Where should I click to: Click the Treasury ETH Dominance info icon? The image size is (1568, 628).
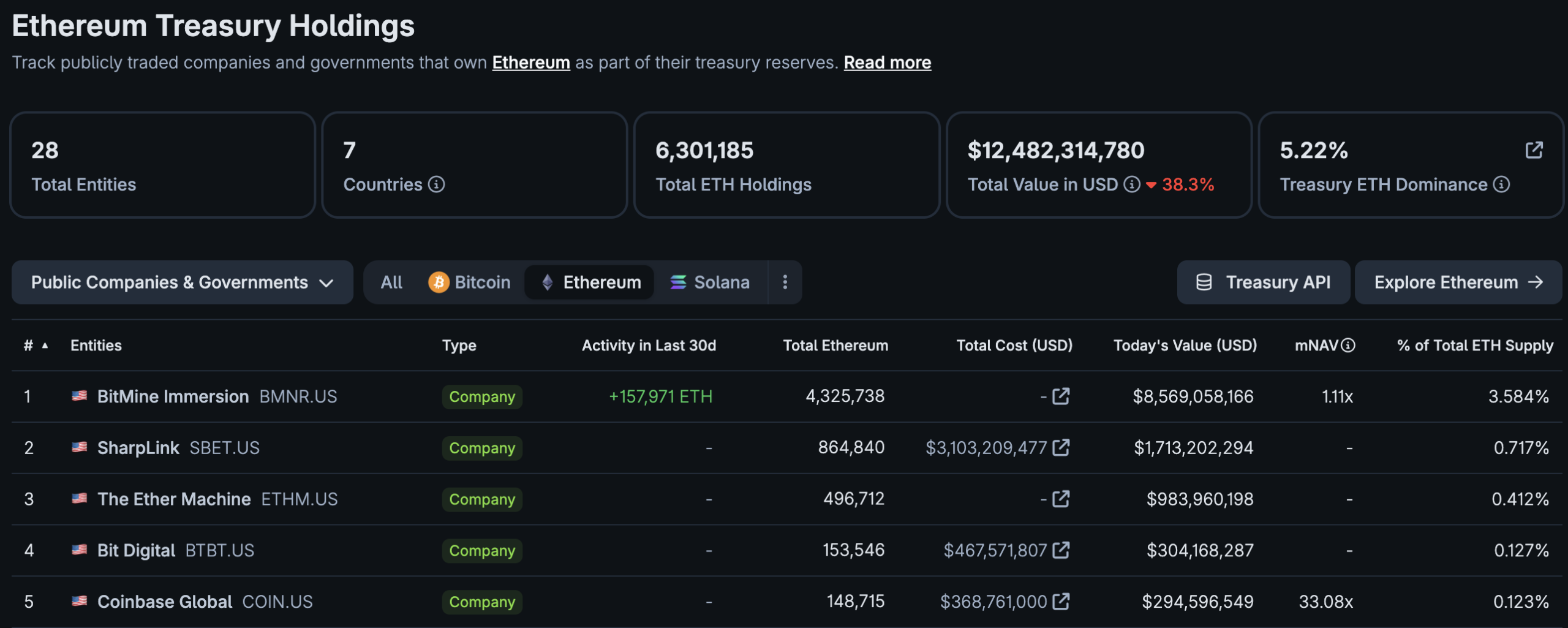coord(1501,184)
